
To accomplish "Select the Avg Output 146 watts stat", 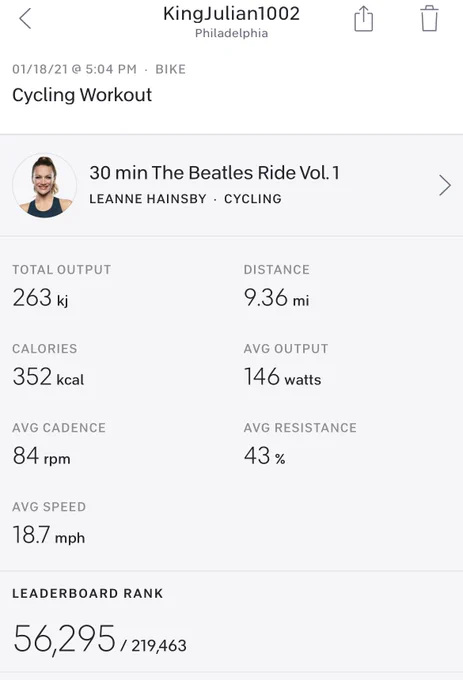I will pos(286,365).
